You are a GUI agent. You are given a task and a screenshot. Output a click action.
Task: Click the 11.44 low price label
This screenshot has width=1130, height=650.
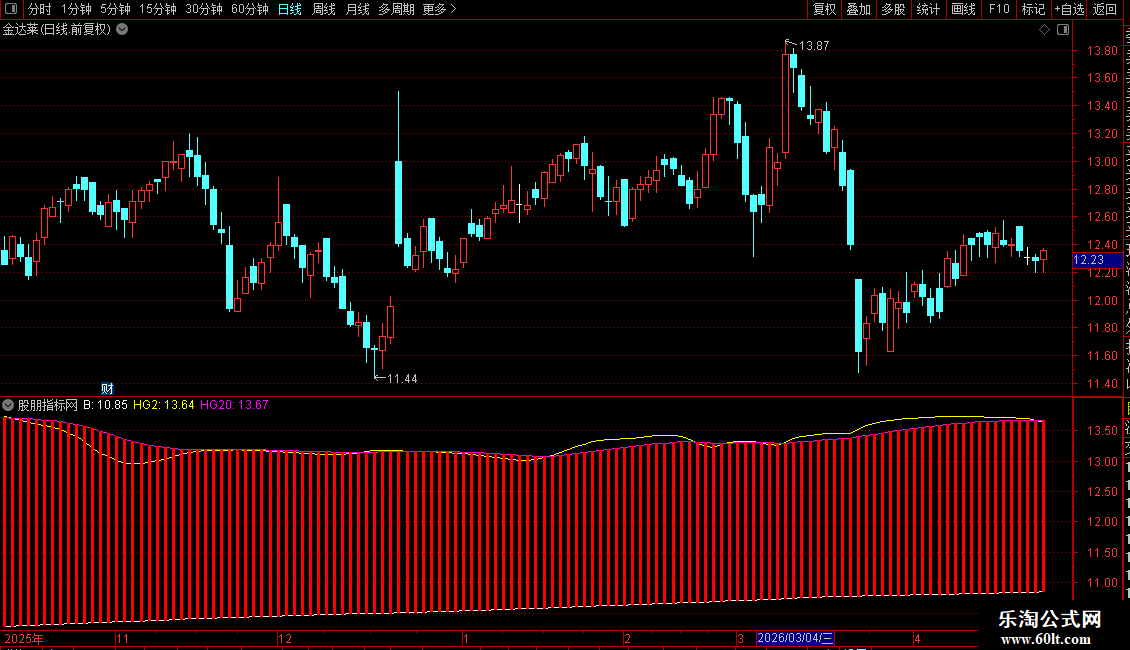(402, 379)
